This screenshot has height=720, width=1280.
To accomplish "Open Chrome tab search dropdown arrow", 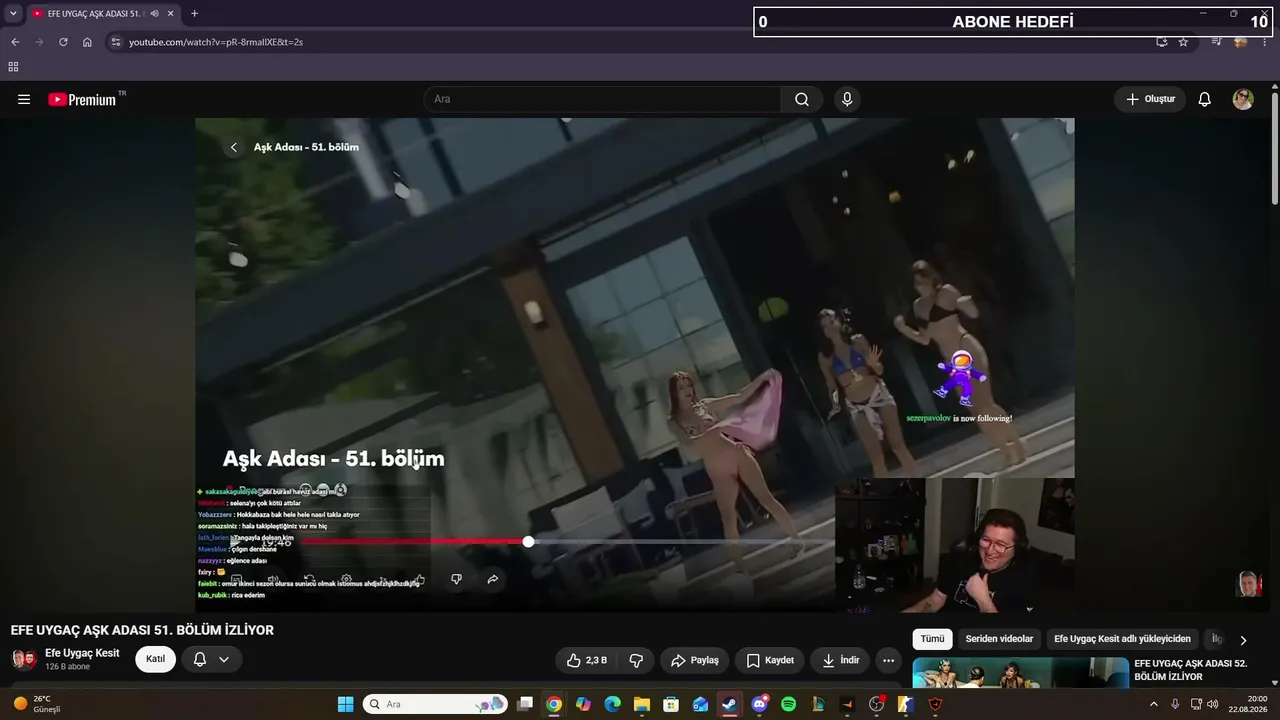I will pyautogui.click(x=13, y=14).
